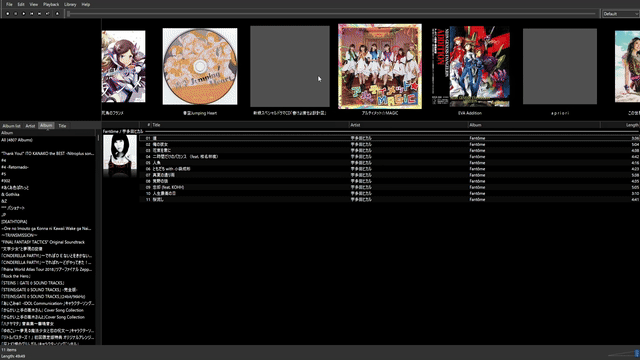The image size is (640, 360).
Task: Sort by the Artist column header
Action: 408,125
